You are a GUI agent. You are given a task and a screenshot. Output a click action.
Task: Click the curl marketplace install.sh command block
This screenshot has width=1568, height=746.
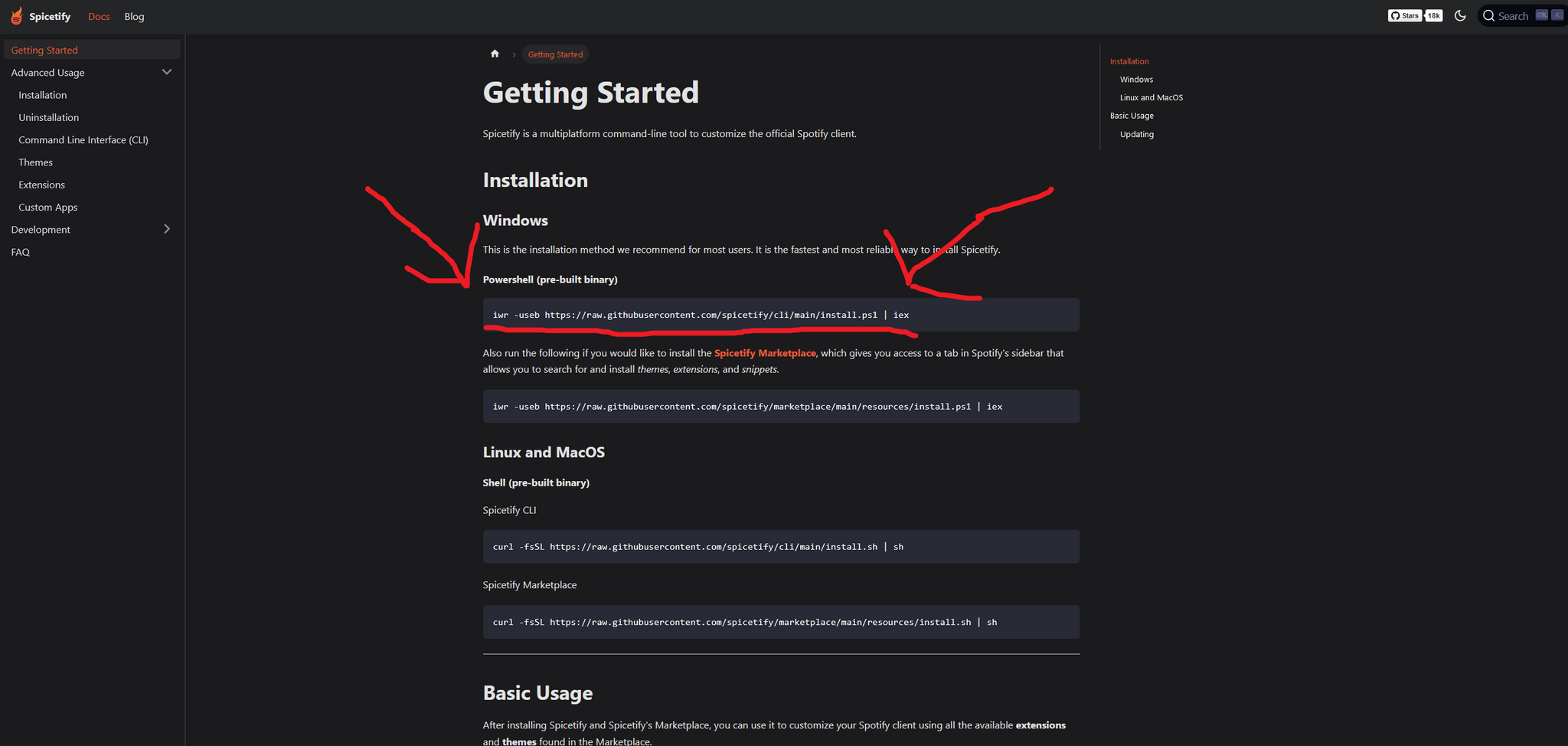click(781, 622)
